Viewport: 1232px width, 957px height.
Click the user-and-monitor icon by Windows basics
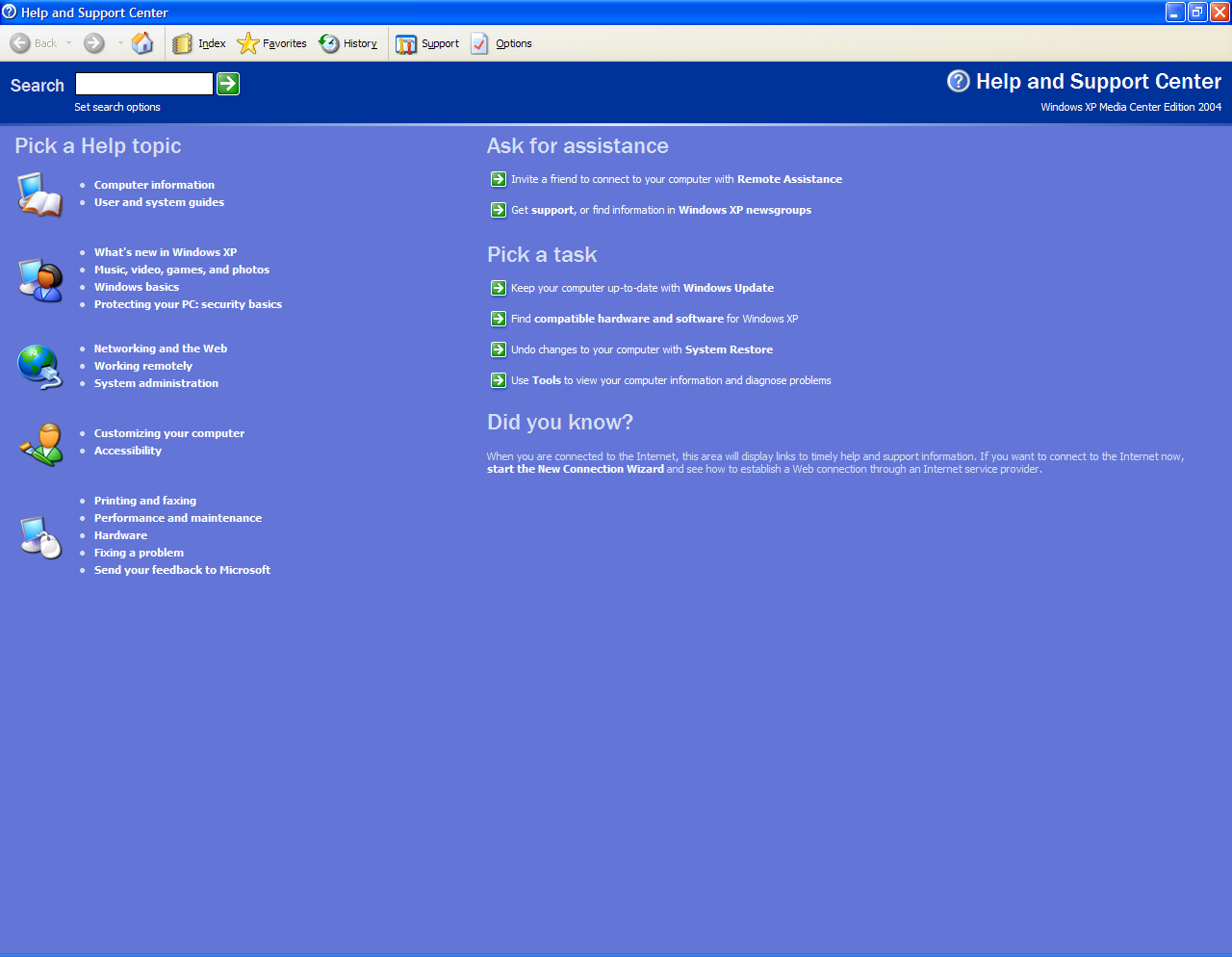tap(39, 279)
